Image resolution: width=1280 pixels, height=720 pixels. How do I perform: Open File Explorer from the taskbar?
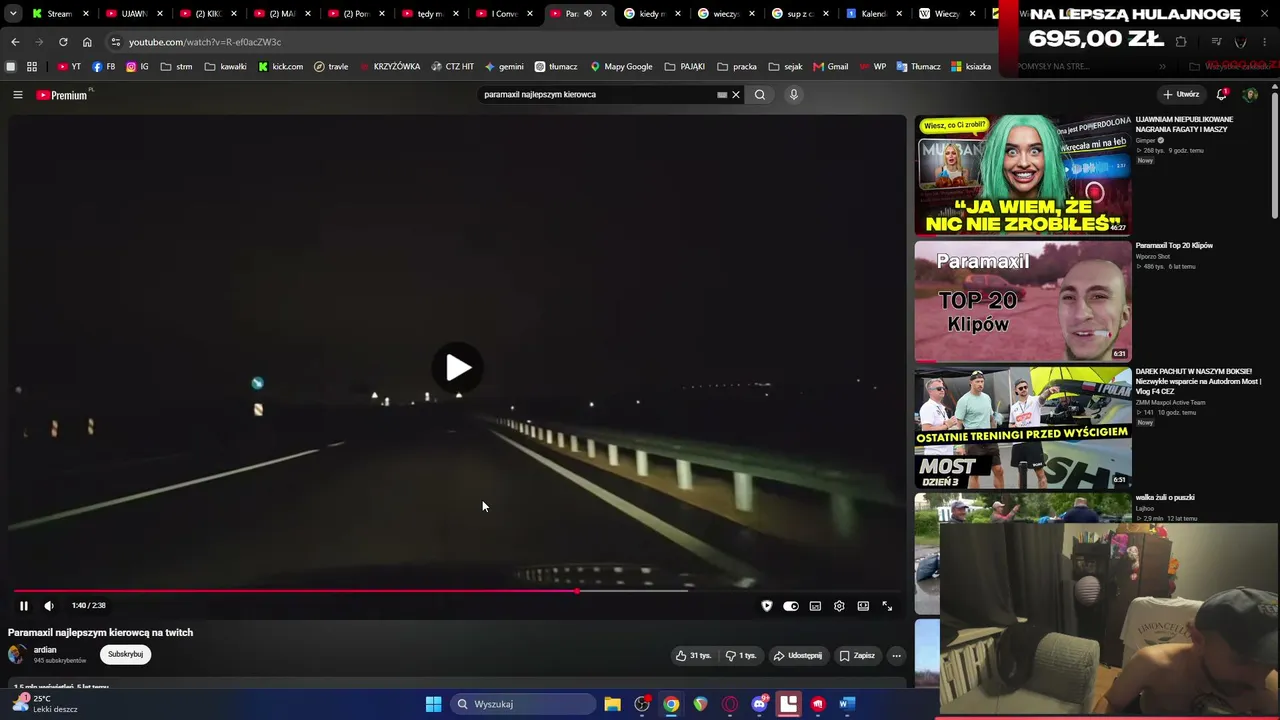click(613, 704)
